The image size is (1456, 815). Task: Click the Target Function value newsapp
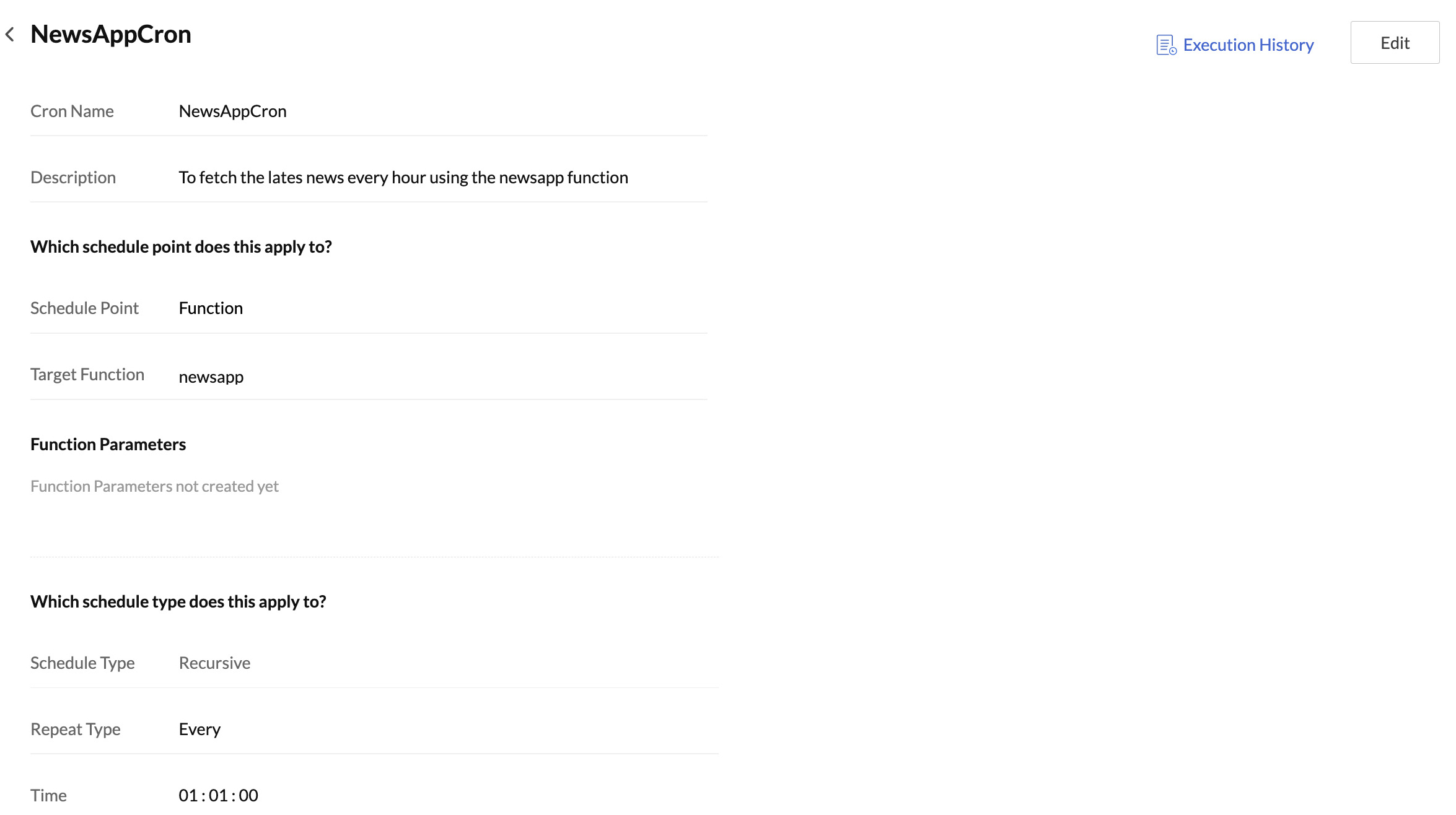[211, 377]
